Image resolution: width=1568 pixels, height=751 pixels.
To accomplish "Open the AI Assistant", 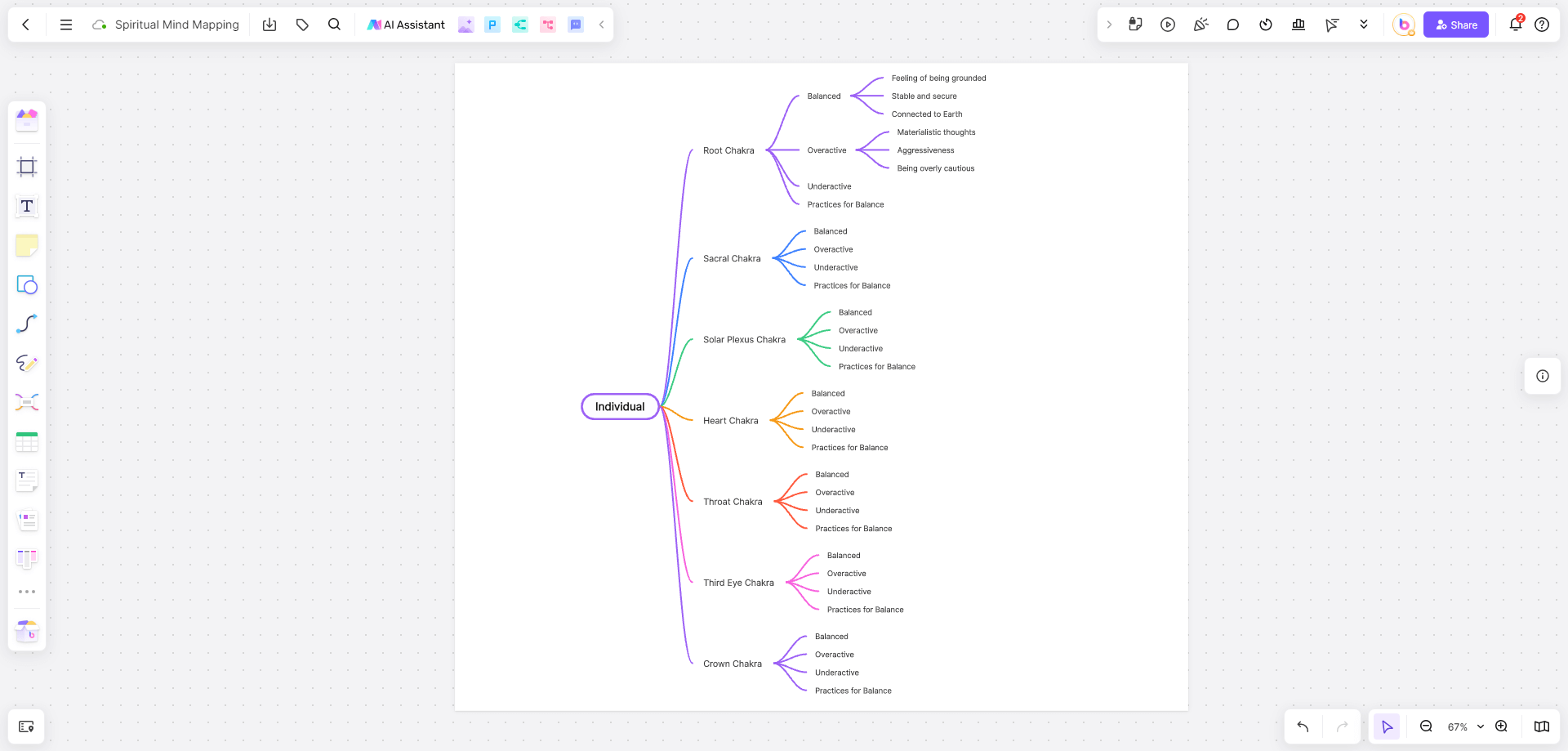I will tap(406, 25).
